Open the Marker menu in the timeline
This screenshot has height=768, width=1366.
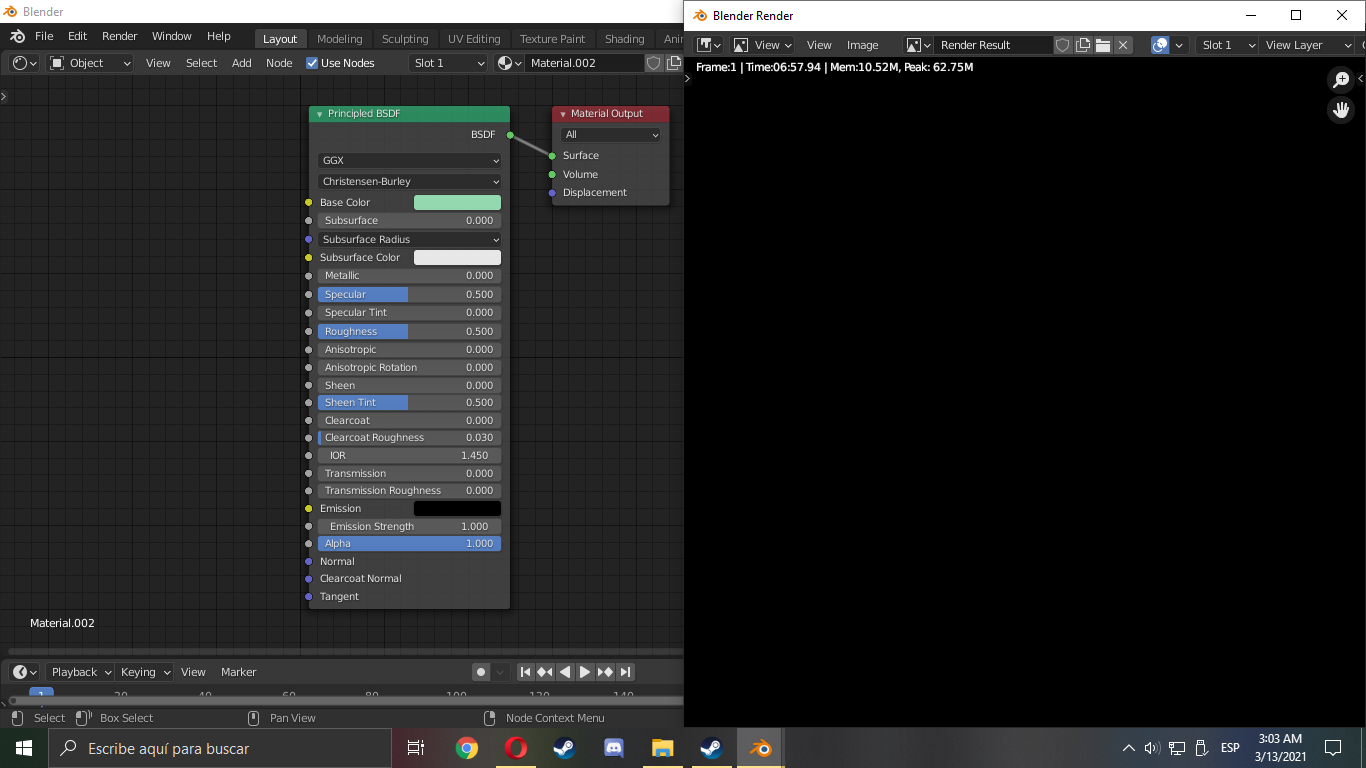click(239, 672)
